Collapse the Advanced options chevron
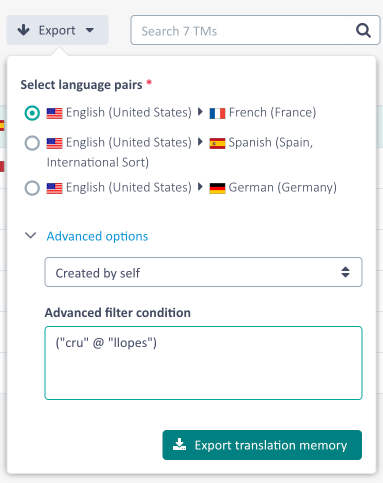Screen dimensions: 383x483 pyautogui.click(x=31, y=236)
